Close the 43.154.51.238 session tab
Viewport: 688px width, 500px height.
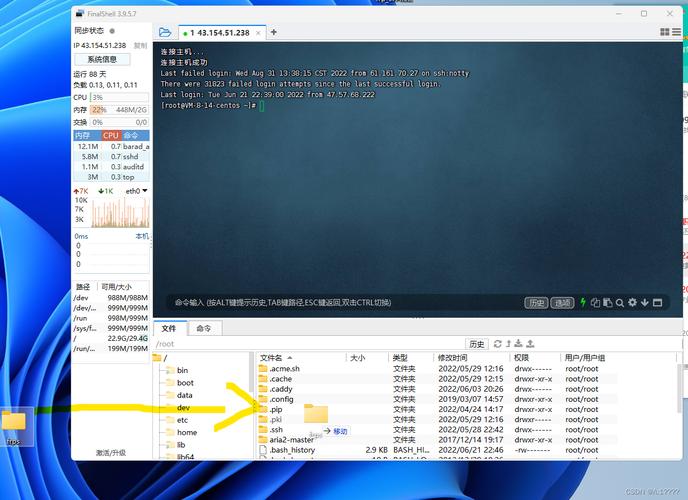coord(258,33)
